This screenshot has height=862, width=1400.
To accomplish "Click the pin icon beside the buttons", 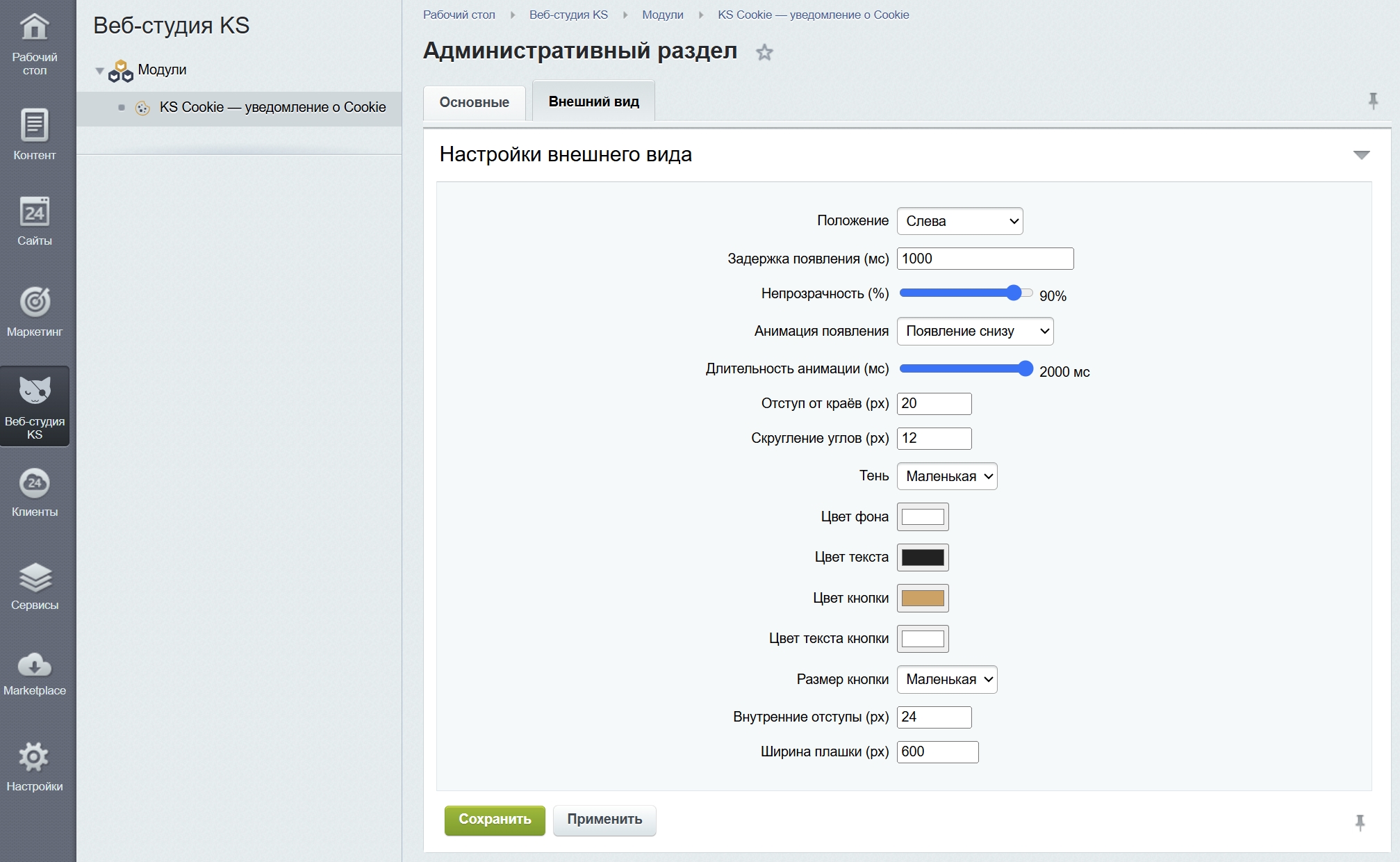I will click(1360, 823).
